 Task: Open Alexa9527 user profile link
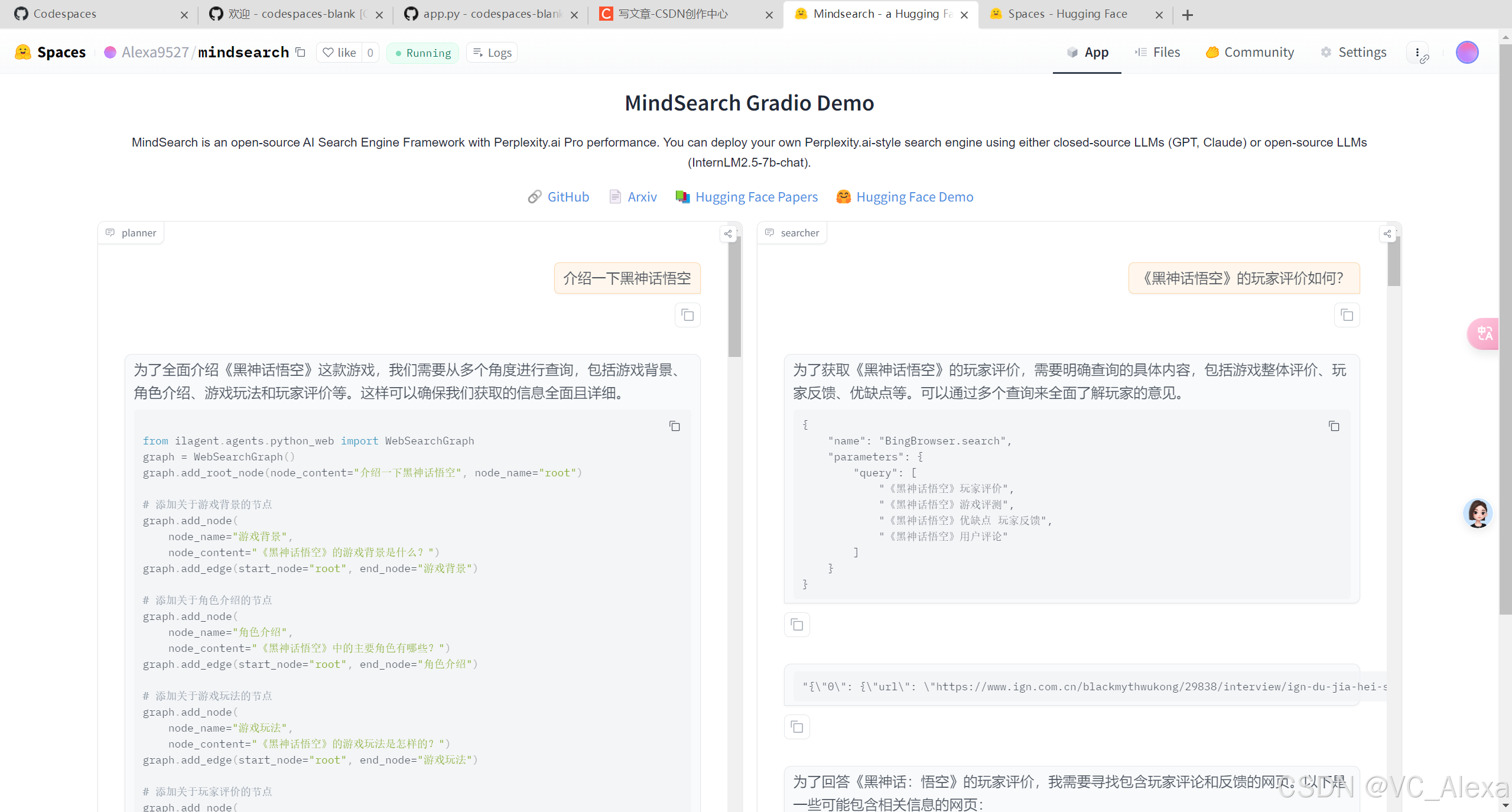coord(155,52)
